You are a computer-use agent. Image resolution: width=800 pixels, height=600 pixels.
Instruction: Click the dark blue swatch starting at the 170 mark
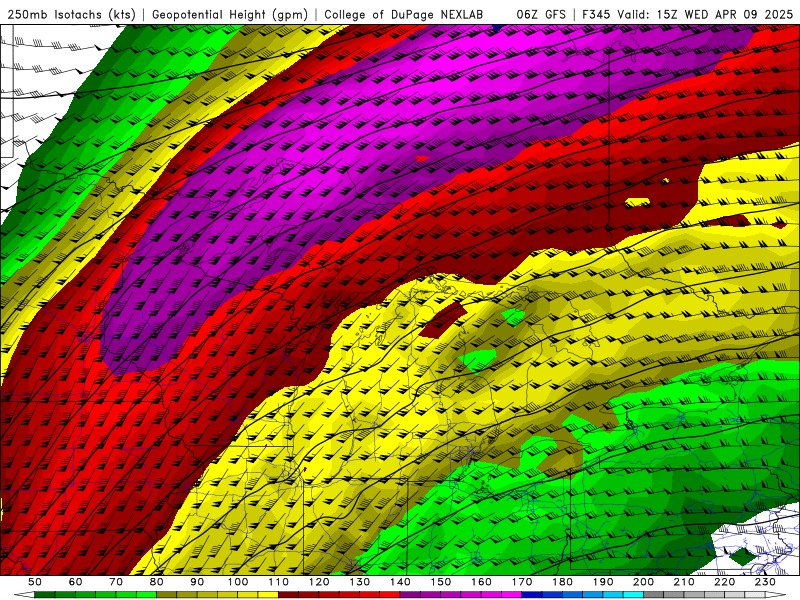click(532, 595)
